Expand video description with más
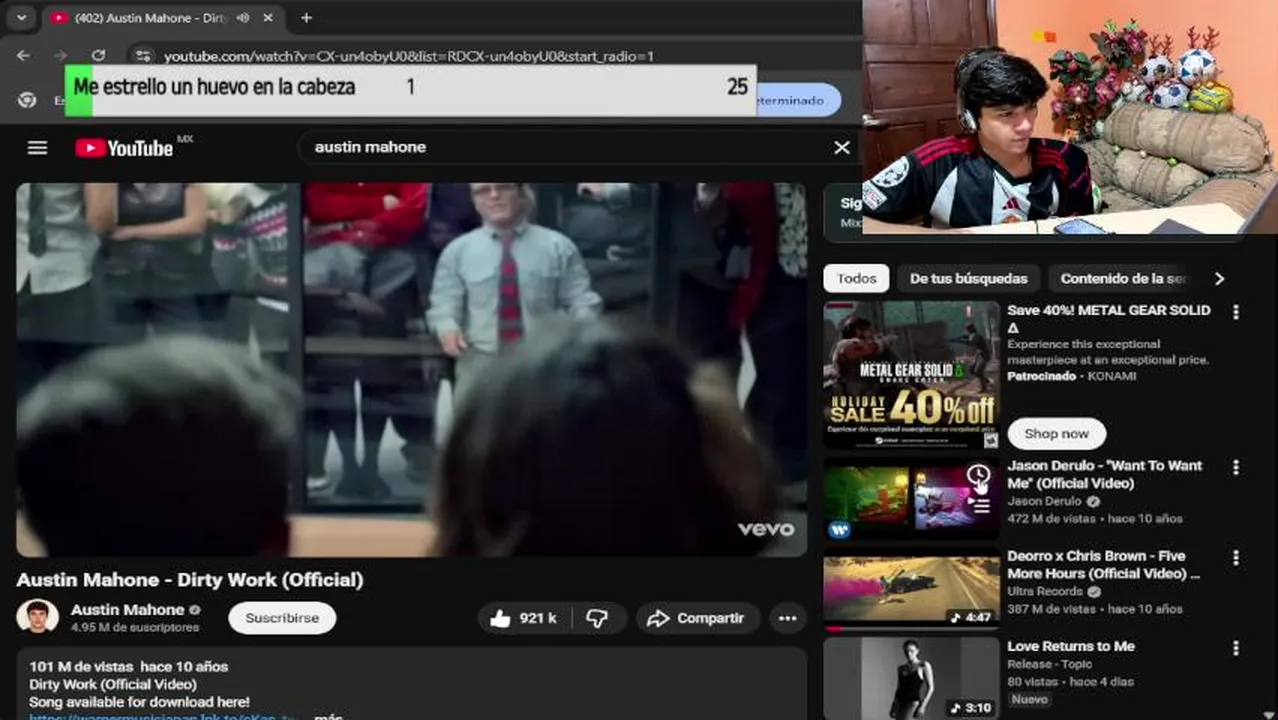1278x720 pixels. [x=328, y=716]
